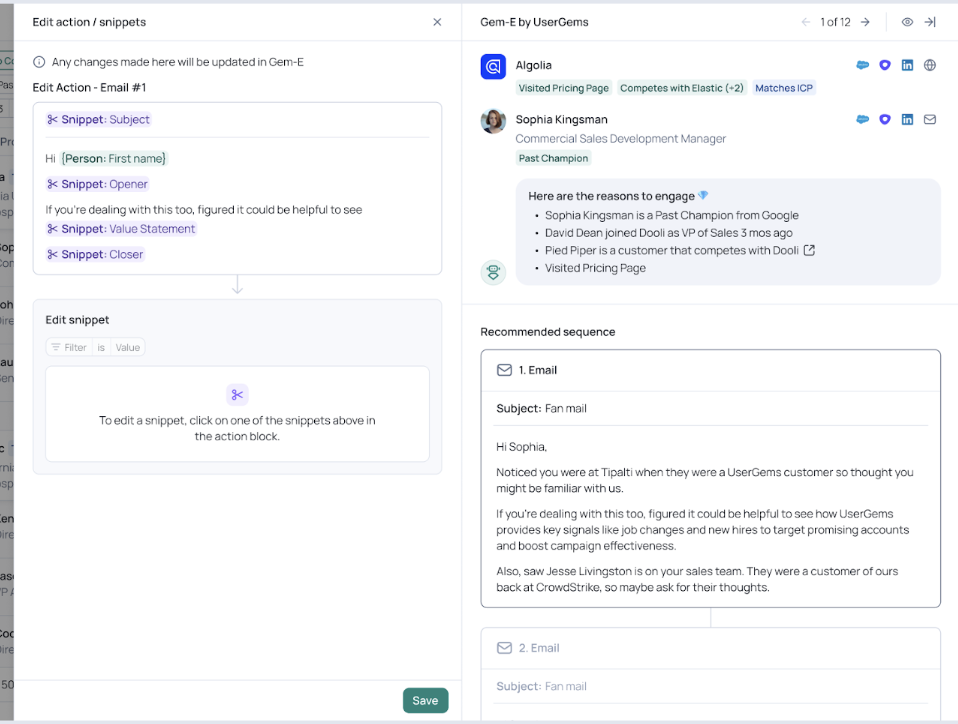This screenshot has width=958, height=724.
Task: Click the Edit Action - Email #1 heading
Action: tap(89, 87)
